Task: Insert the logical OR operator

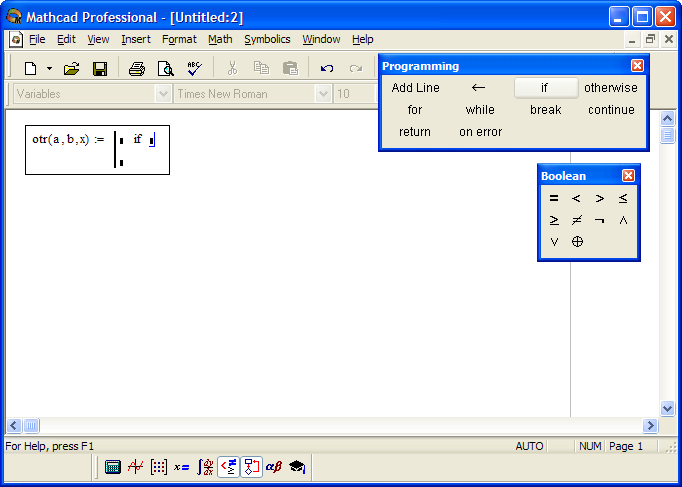Action: [554, 242]
